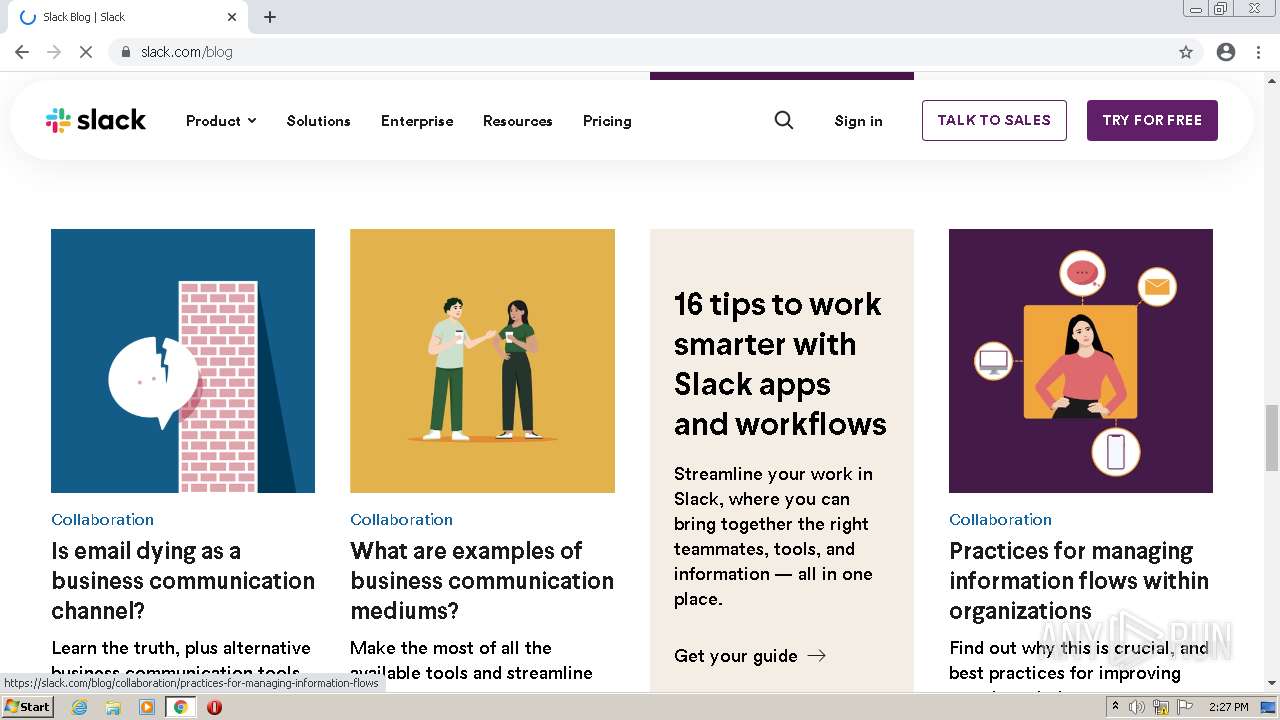Open Internet Explorer from taskbar
The height and width of the screenshot is (720, 1280).
80,707
